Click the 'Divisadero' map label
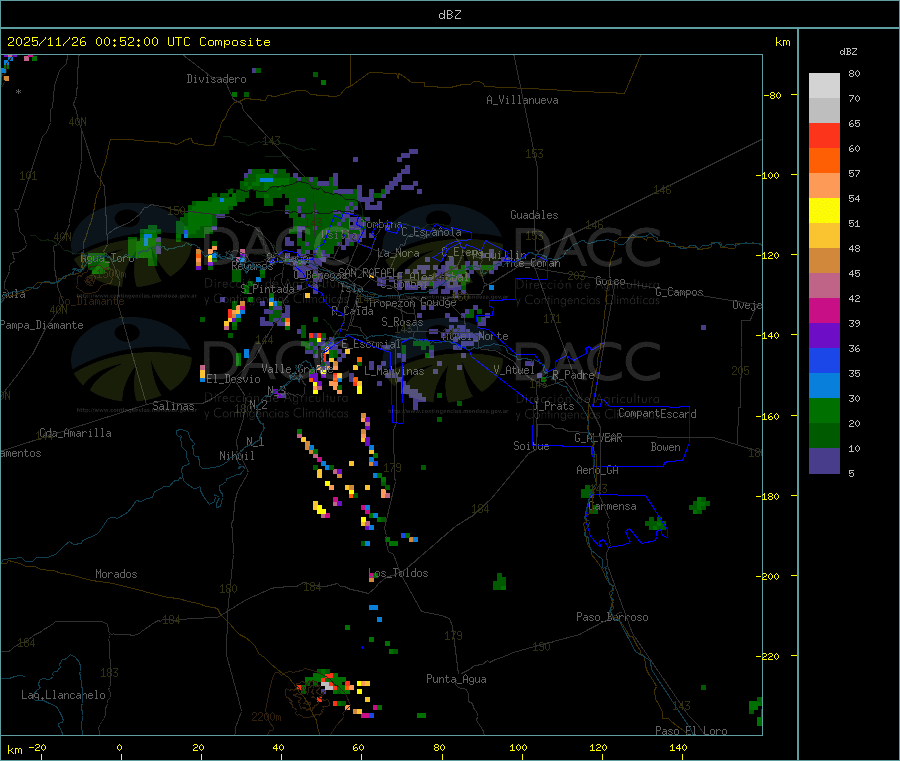 point(216,79)
